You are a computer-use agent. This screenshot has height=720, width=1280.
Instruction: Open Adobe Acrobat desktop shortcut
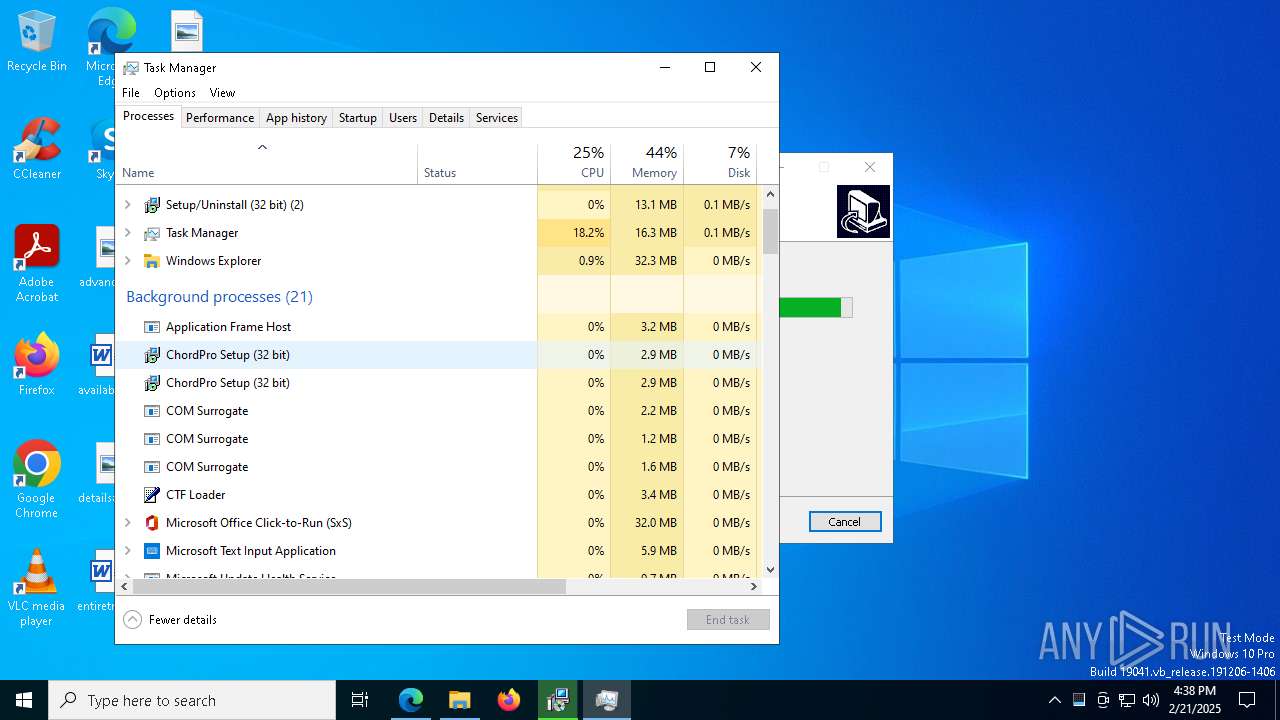pyautogui.click(x=37, y=264)
